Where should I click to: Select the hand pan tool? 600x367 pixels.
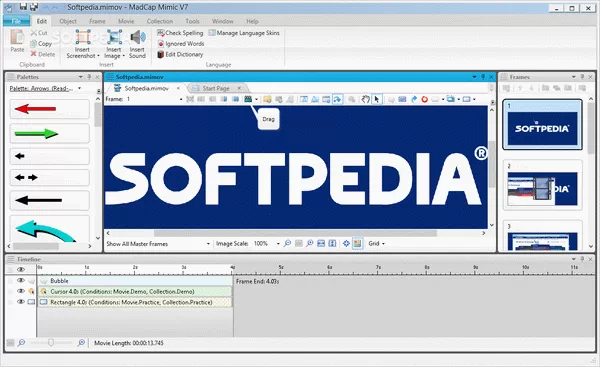366,99
